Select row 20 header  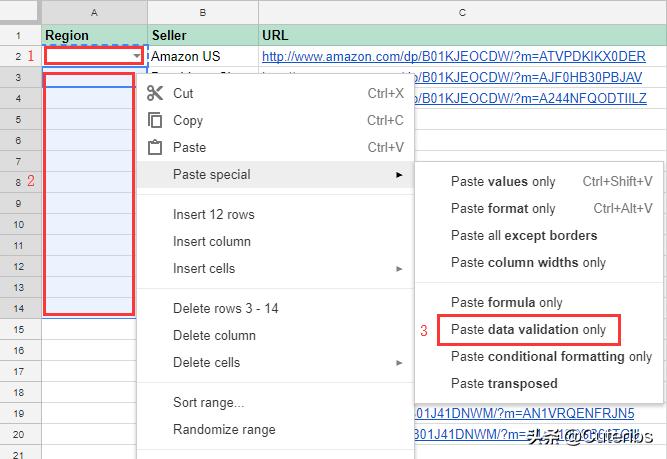tap(18, 434)
